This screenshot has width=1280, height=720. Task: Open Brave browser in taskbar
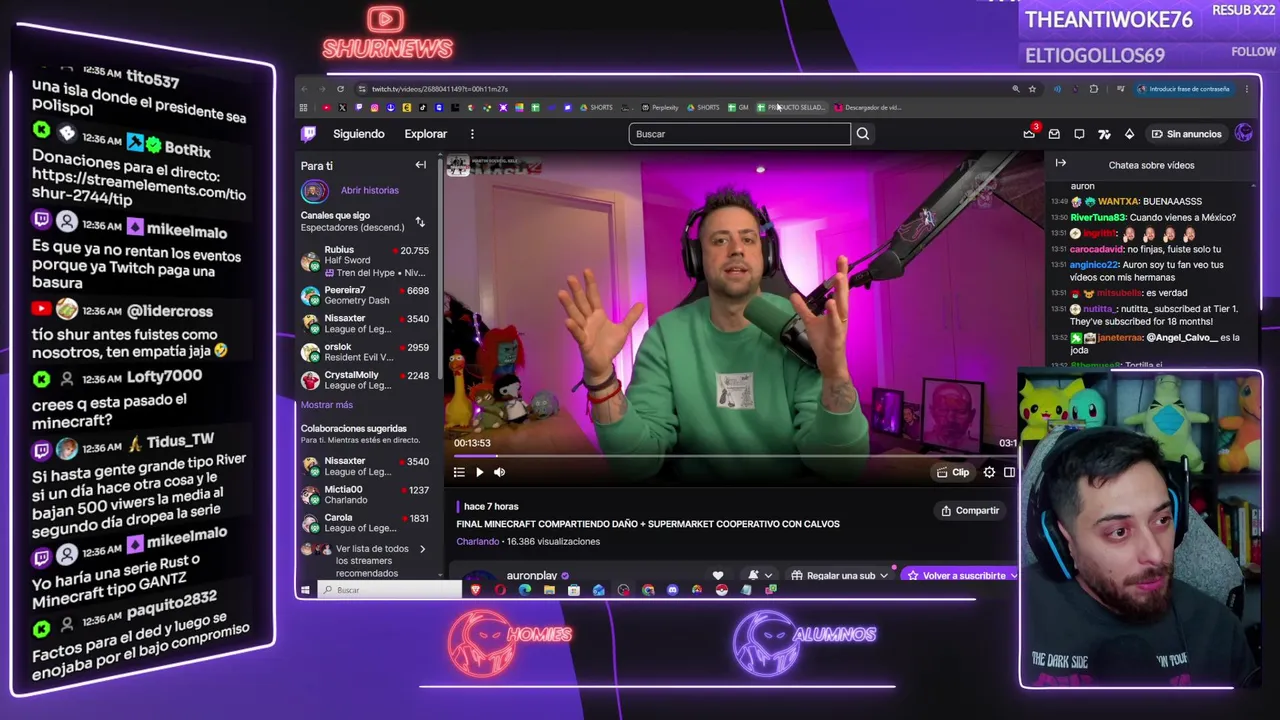[475, 590]
